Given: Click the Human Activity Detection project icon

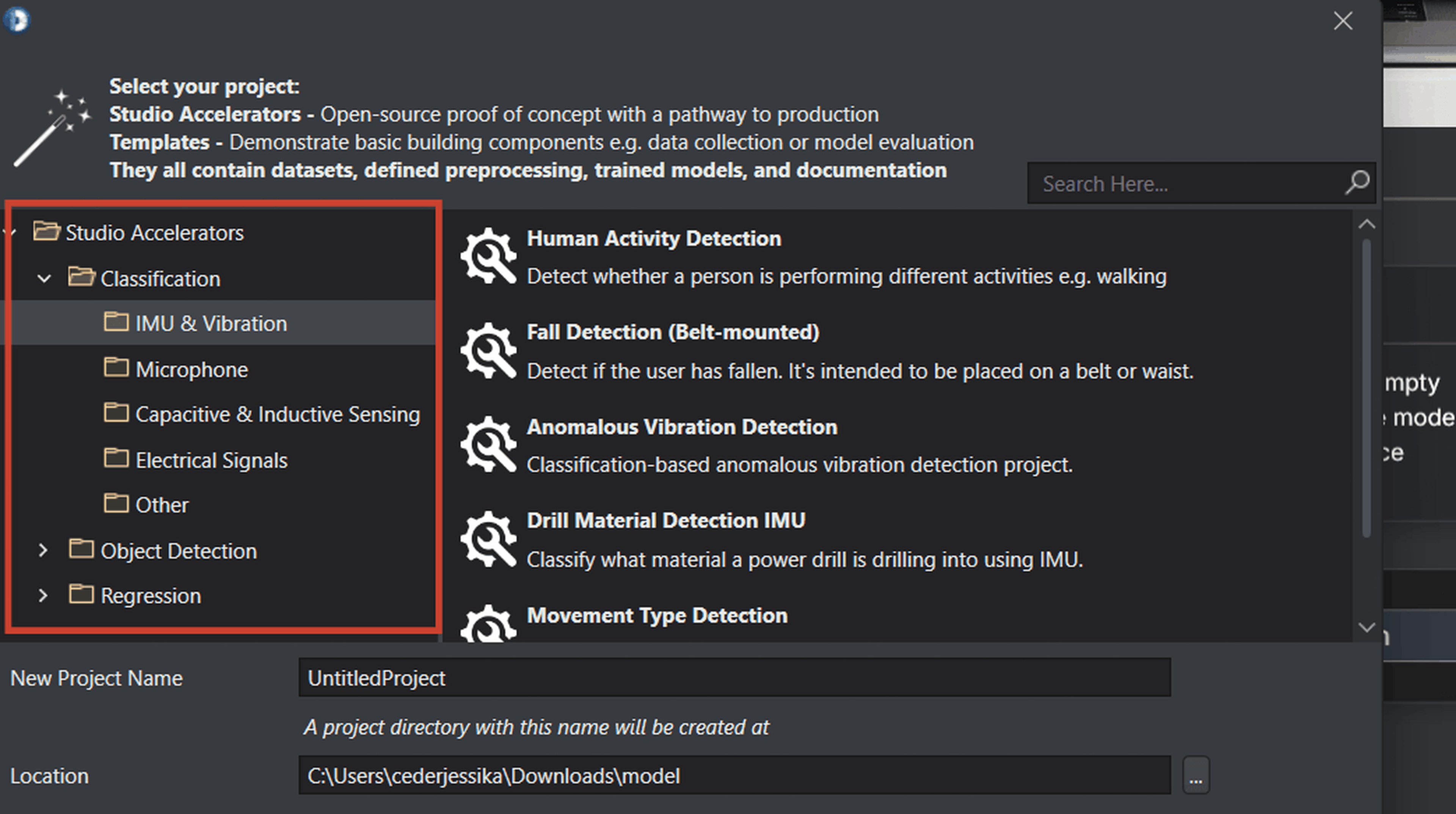Looking at the screenshot, I should pos(488,256).
